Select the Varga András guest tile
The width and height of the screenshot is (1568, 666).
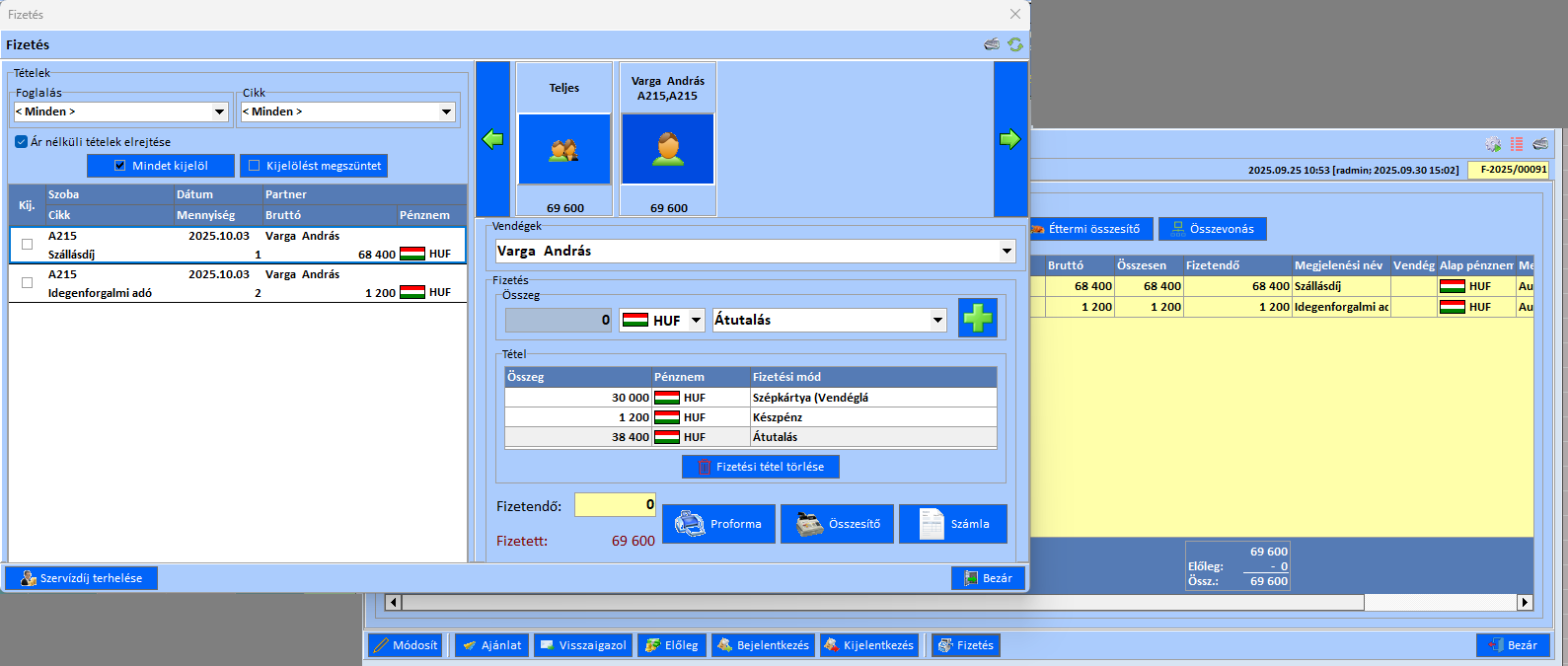(668, 148)
